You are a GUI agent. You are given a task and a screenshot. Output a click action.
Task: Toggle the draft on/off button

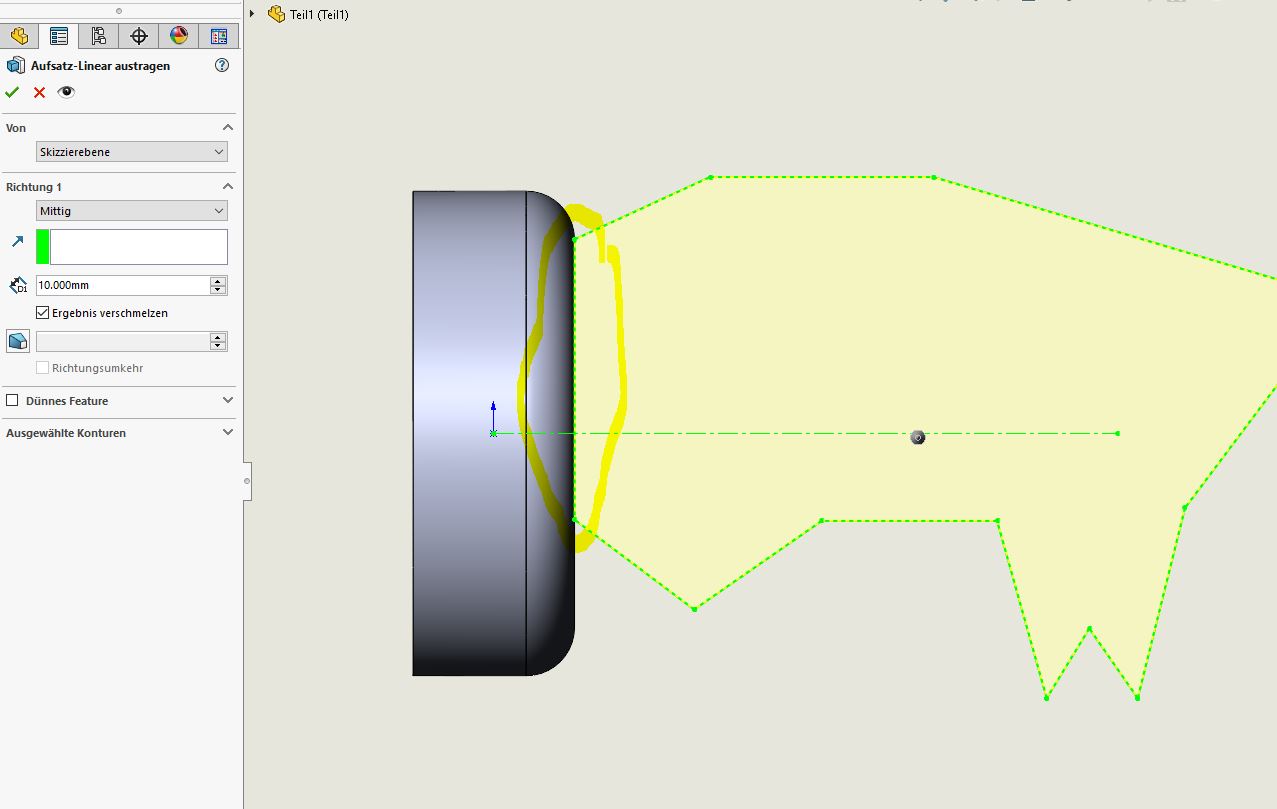(18, 341)
